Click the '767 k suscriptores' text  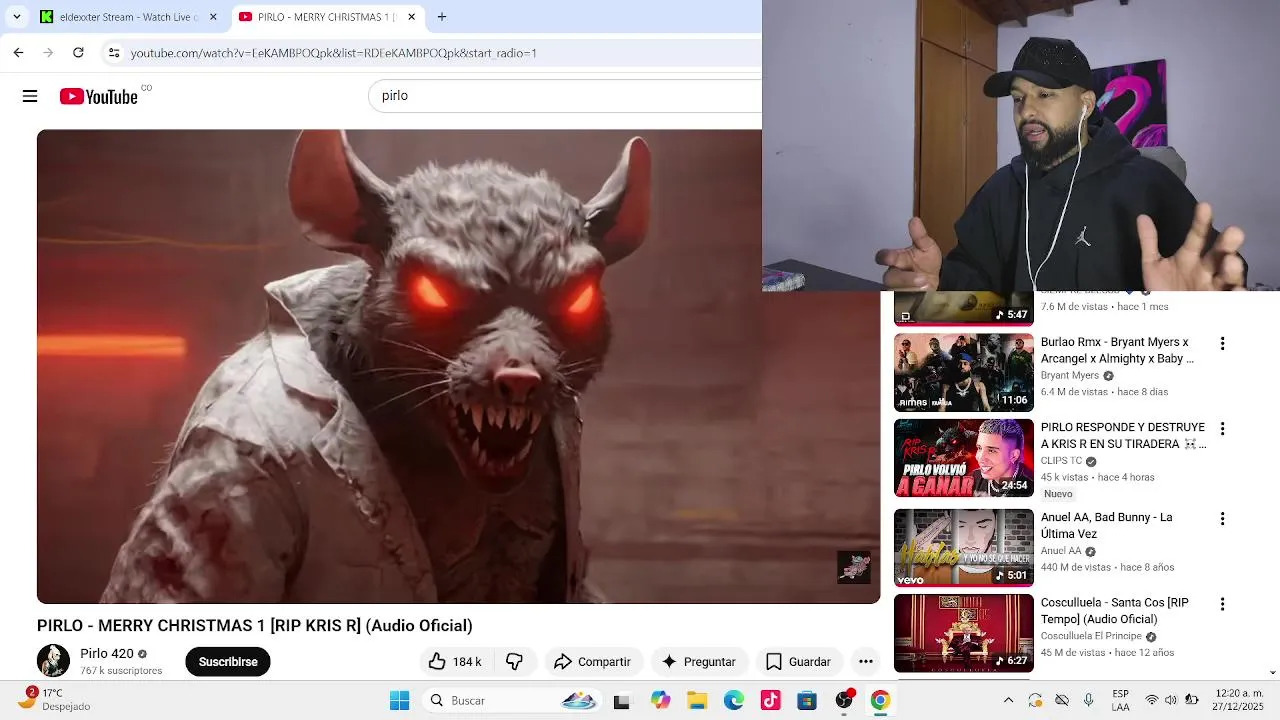(x=121, y=671)
